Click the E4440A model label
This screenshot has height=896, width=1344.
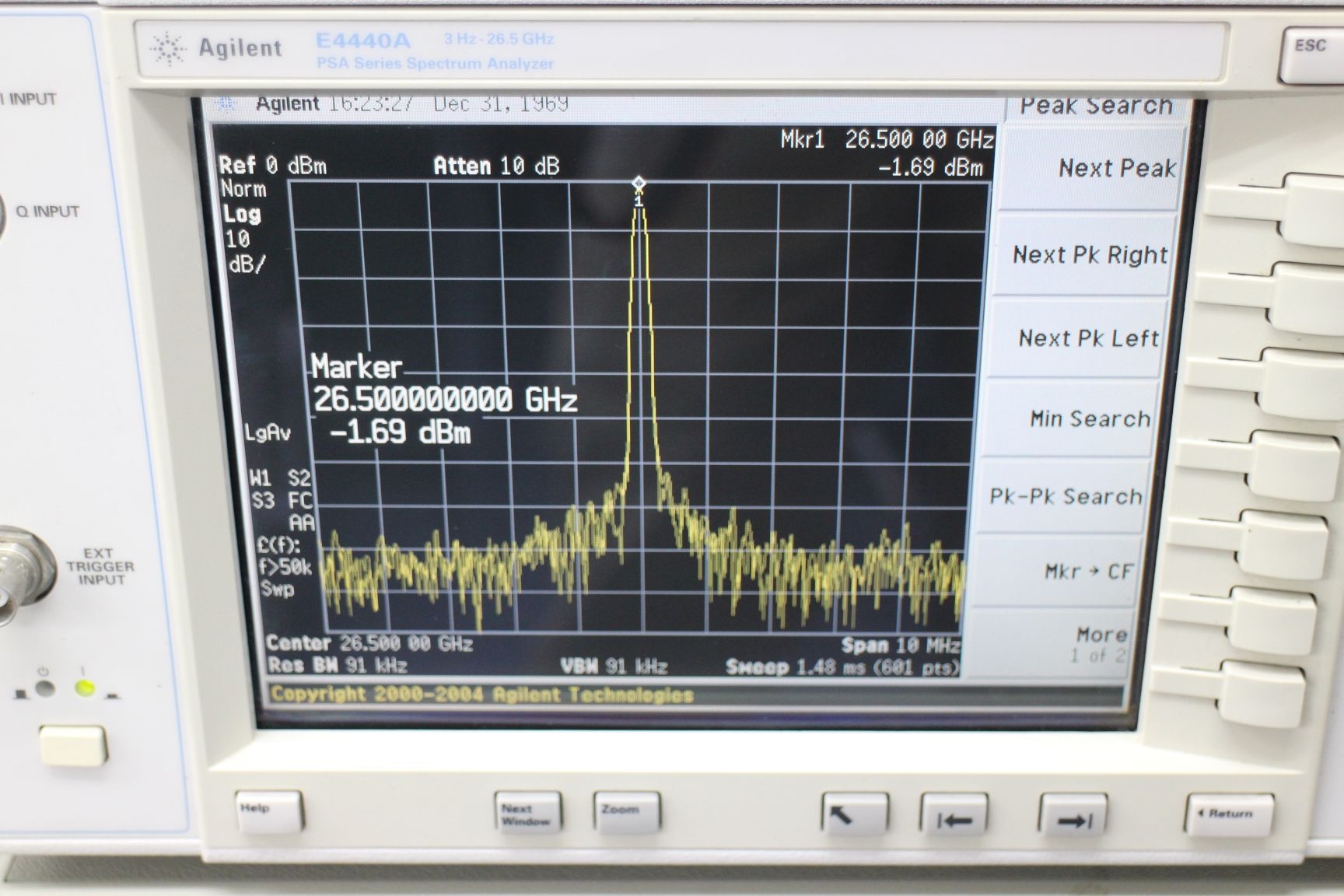(x=362, y=40)
